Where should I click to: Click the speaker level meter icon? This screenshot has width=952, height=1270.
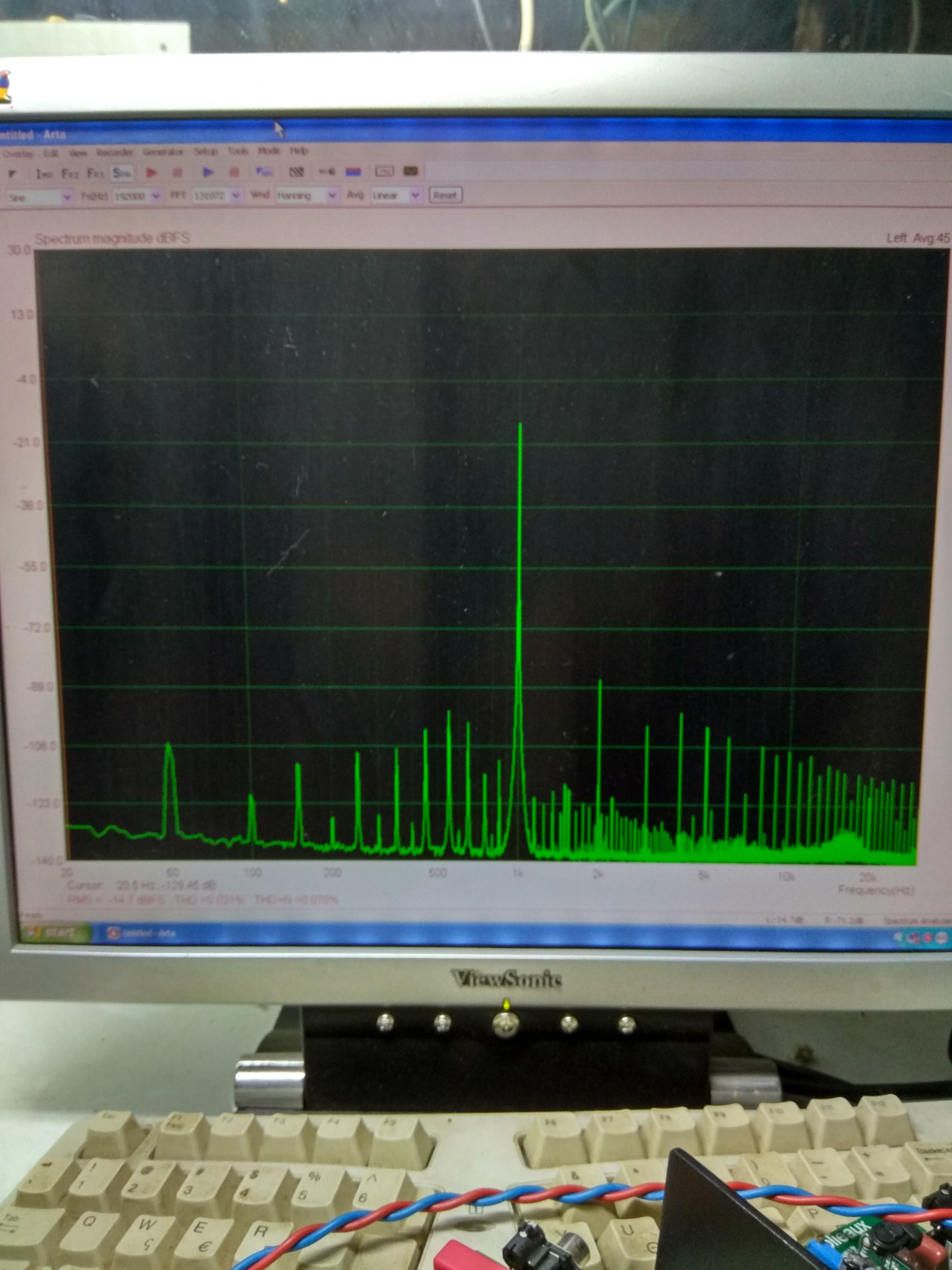pyautogui.click(x=326, y=171)
